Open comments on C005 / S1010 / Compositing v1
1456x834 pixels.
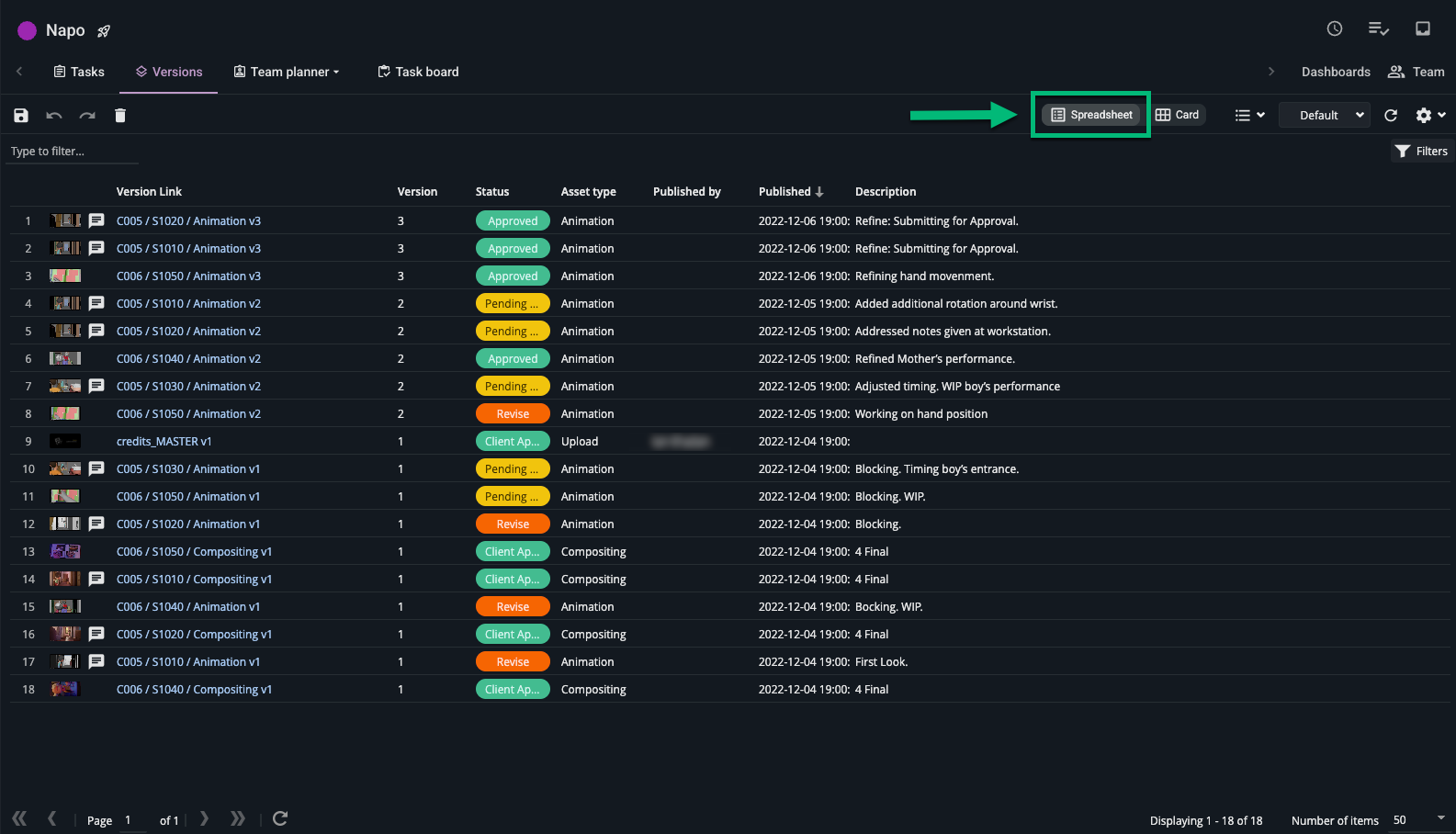tap(96, 579)
